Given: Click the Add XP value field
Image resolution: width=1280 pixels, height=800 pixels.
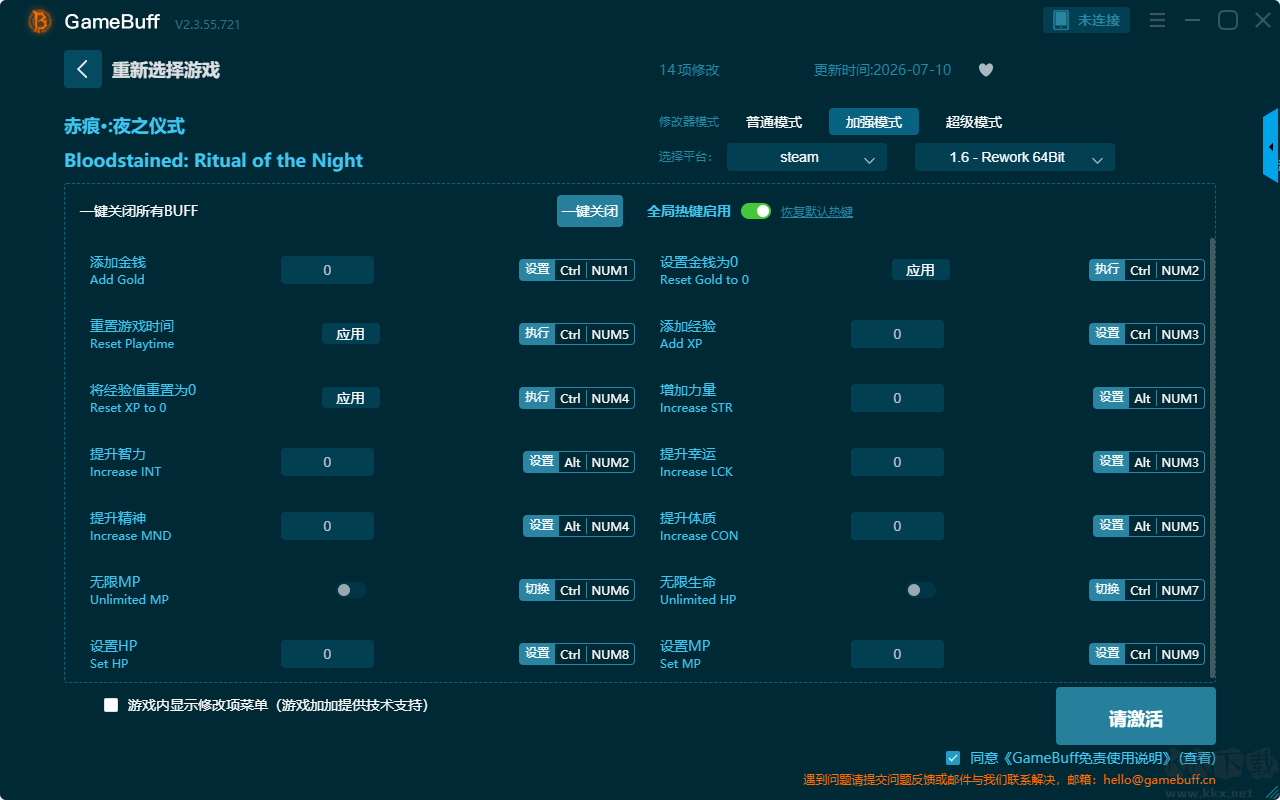Looking at the screenshot, I should [897, 334].
